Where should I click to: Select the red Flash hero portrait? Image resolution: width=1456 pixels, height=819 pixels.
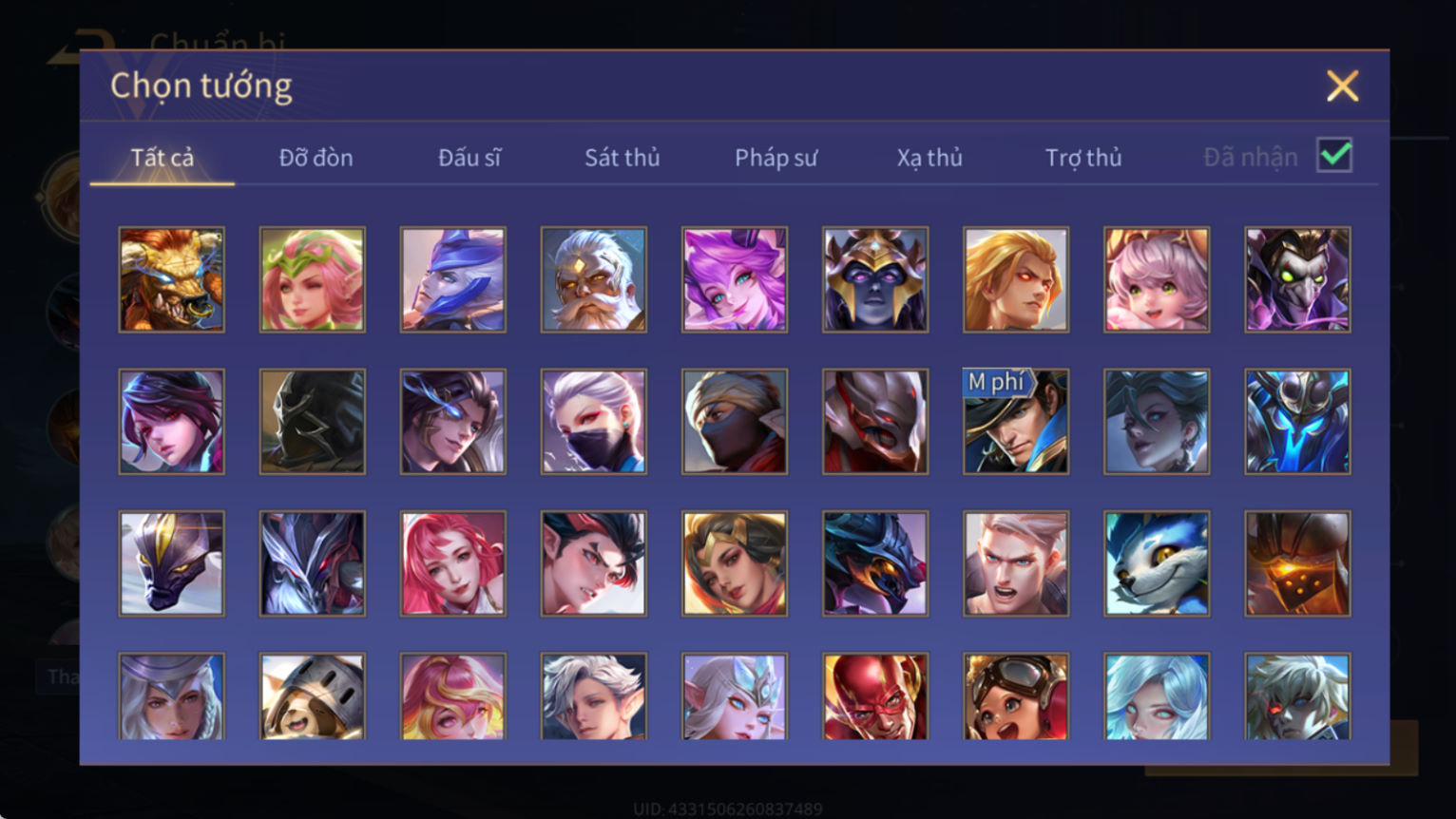click(x=875, y=696)
